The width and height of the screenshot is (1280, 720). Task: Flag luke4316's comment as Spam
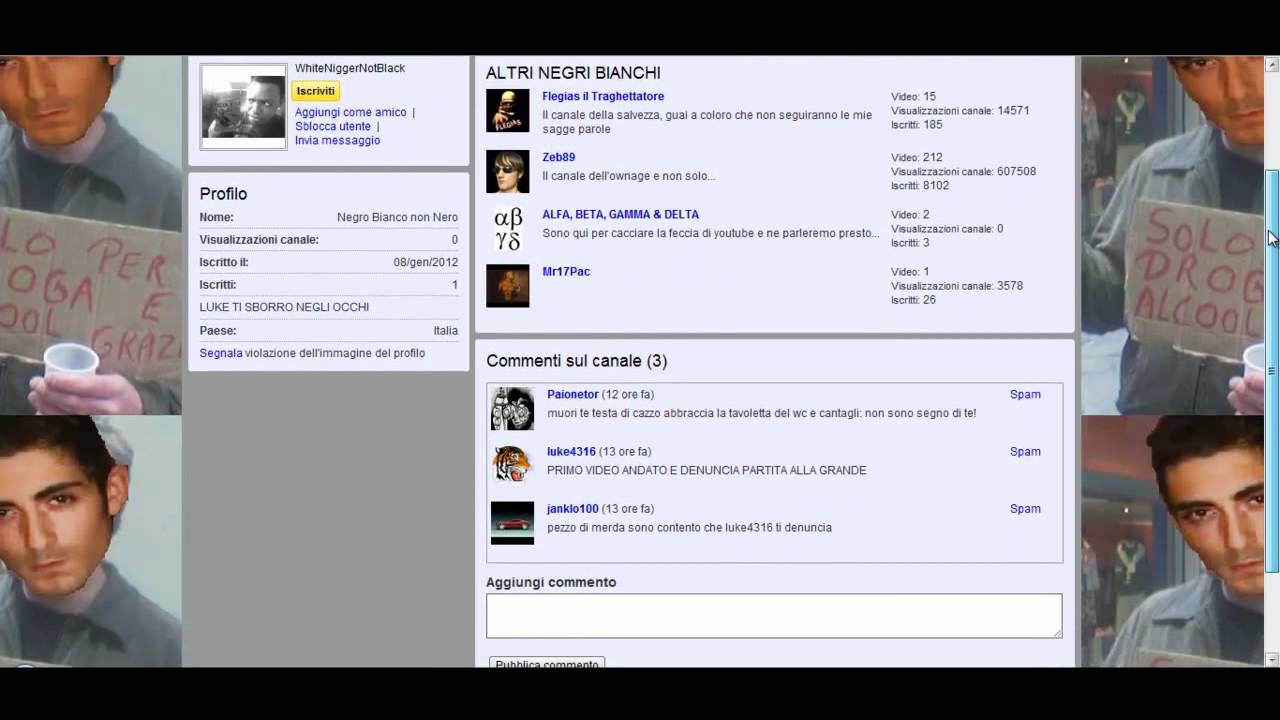click(1025, 452)
